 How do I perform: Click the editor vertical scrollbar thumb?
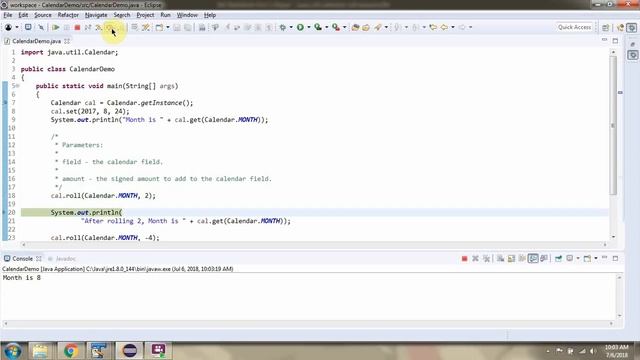click(613, 125)
